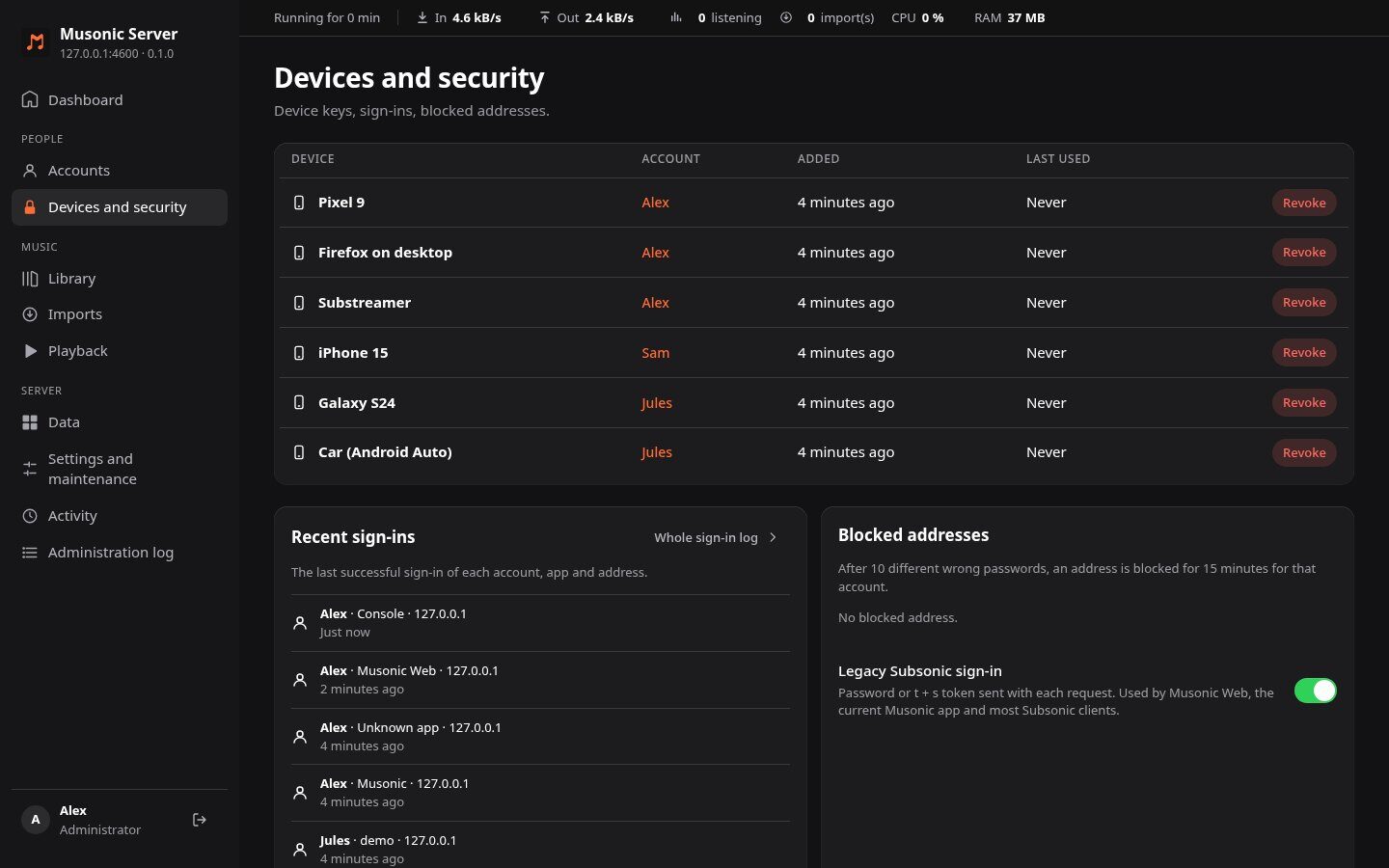1389x868 pixels.
Task: Select the Alex · Unknown app sign-in entry
Action: click(x=540, y=737)
